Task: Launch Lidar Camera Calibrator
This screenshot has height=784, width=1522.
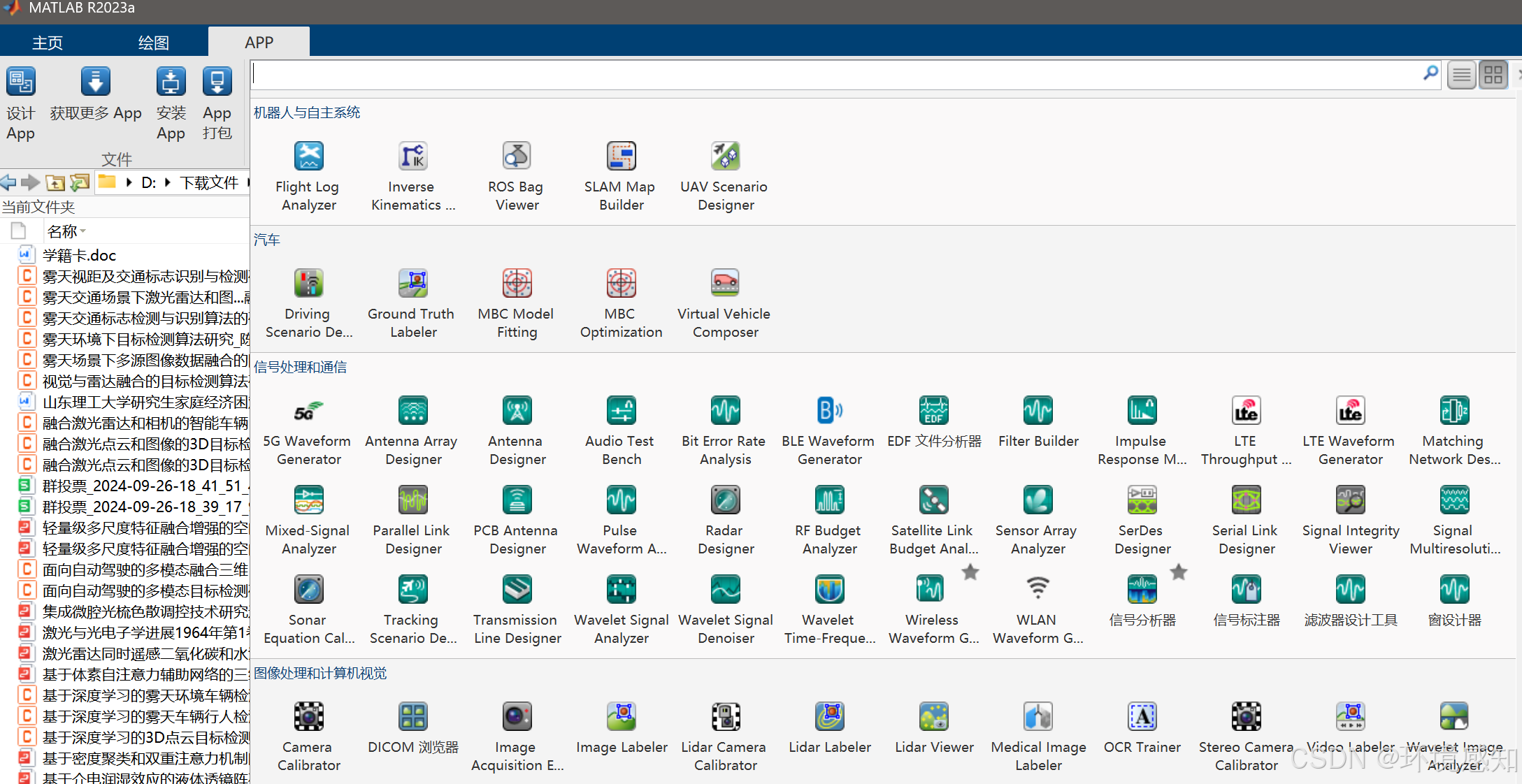Action: click(x=725, y=736)
